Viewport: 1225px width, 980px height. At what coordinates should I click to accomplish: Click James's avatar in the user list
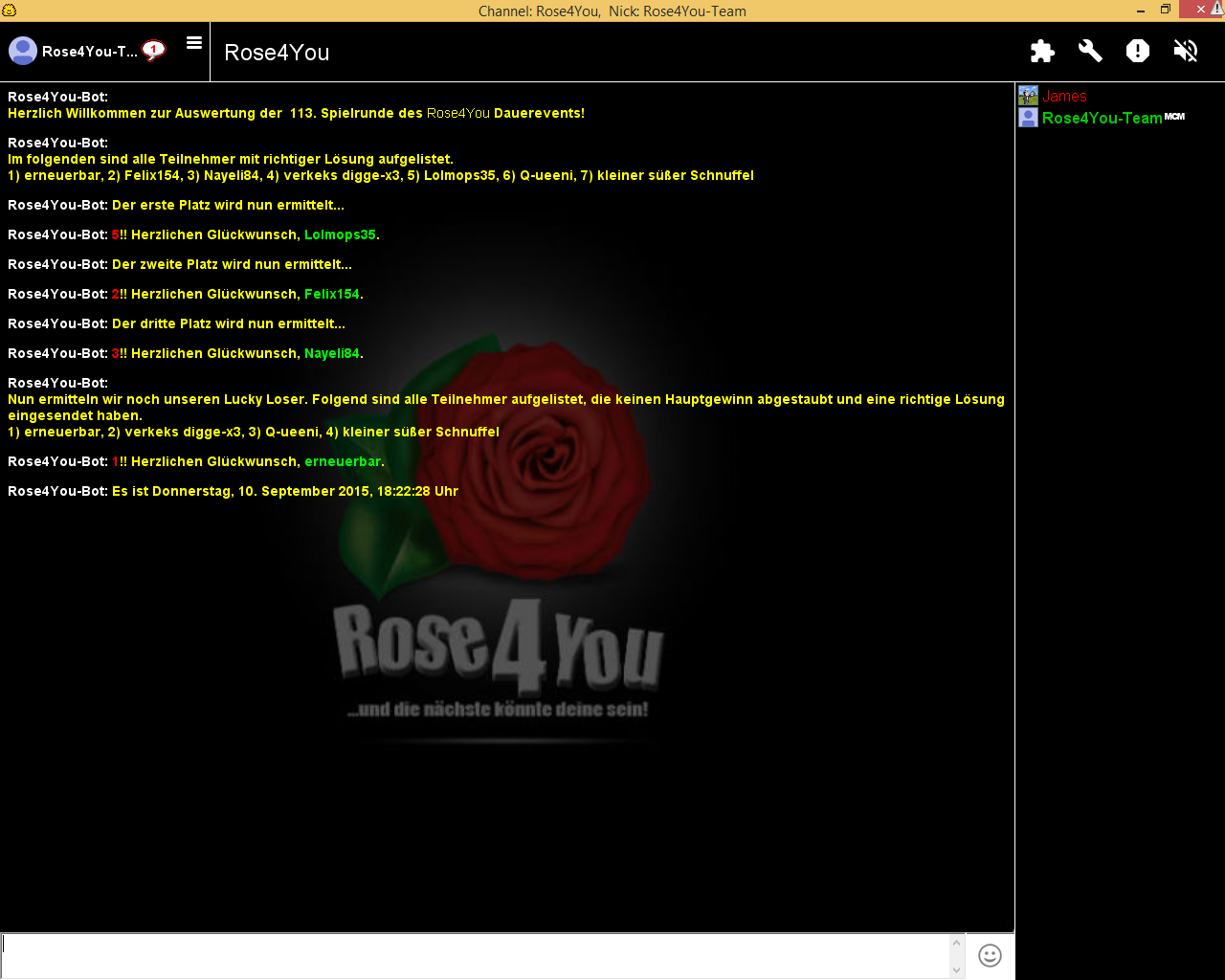point(1028,96)
